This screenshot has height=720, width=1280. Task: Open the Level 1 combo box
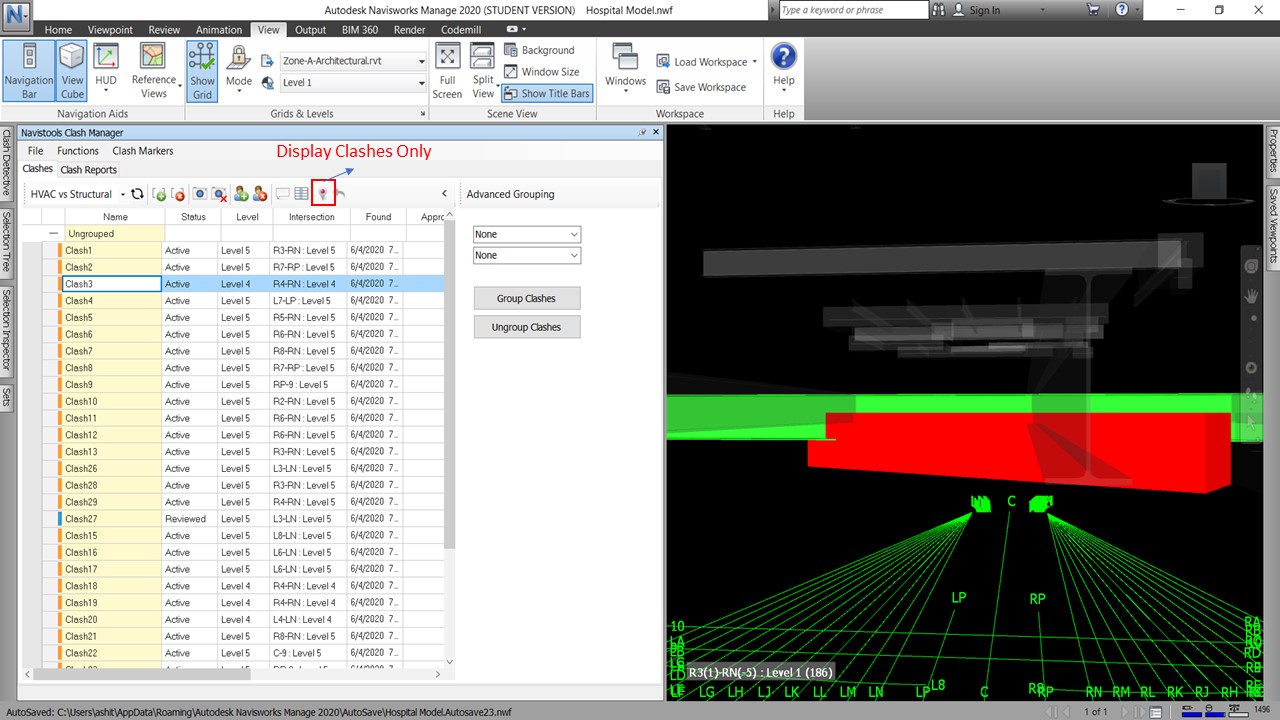tap(353, 83)
